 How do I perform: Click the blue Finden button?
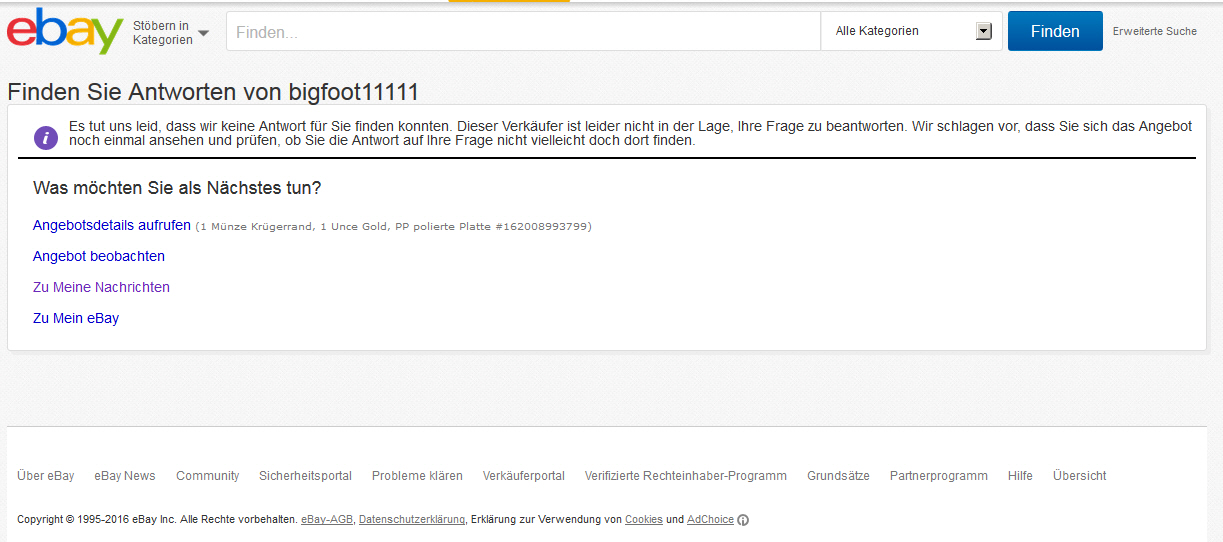[x=1055, y=31]
